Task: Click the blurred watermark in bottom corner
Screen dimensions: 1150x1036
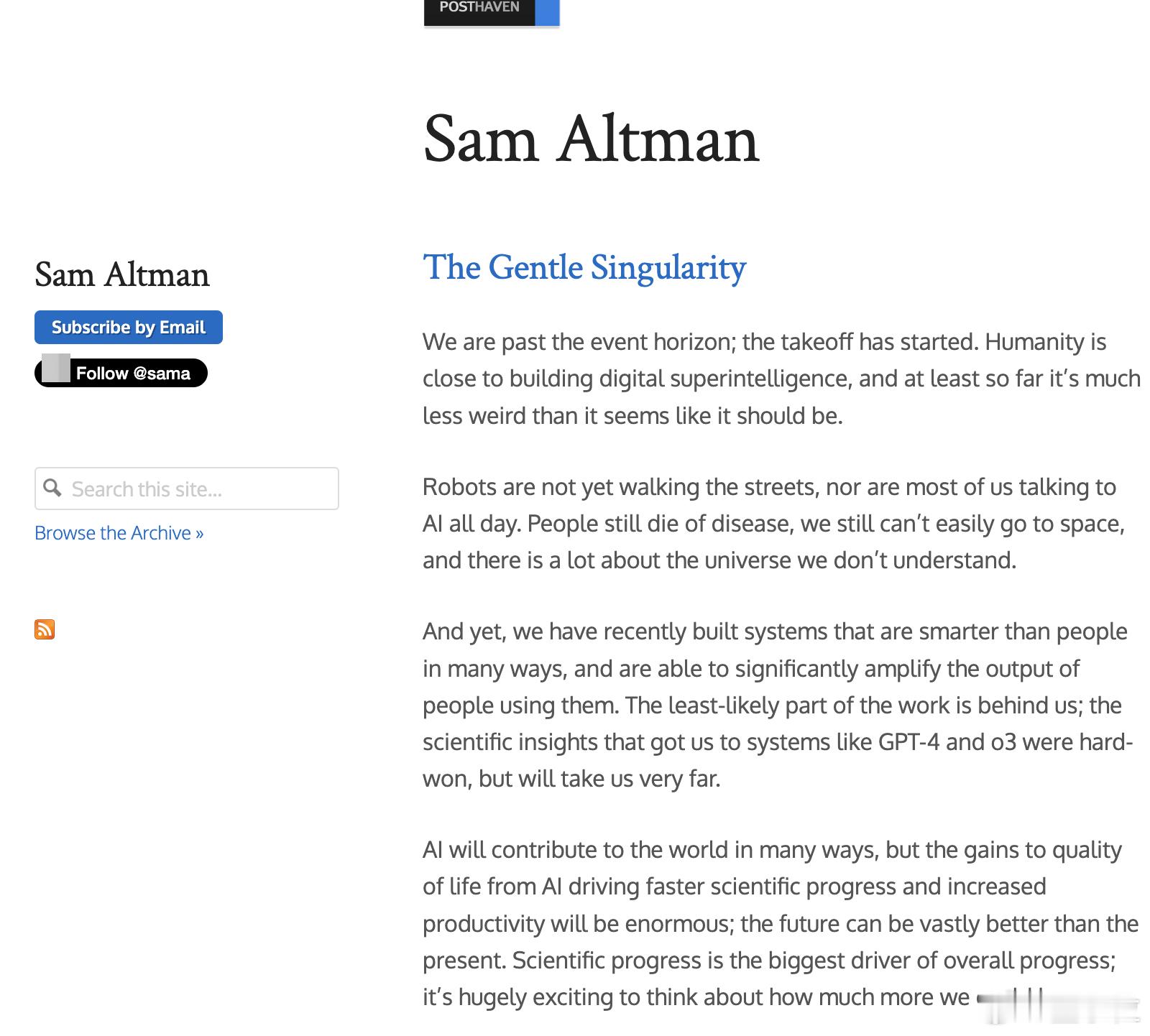Action: 1058,1005
